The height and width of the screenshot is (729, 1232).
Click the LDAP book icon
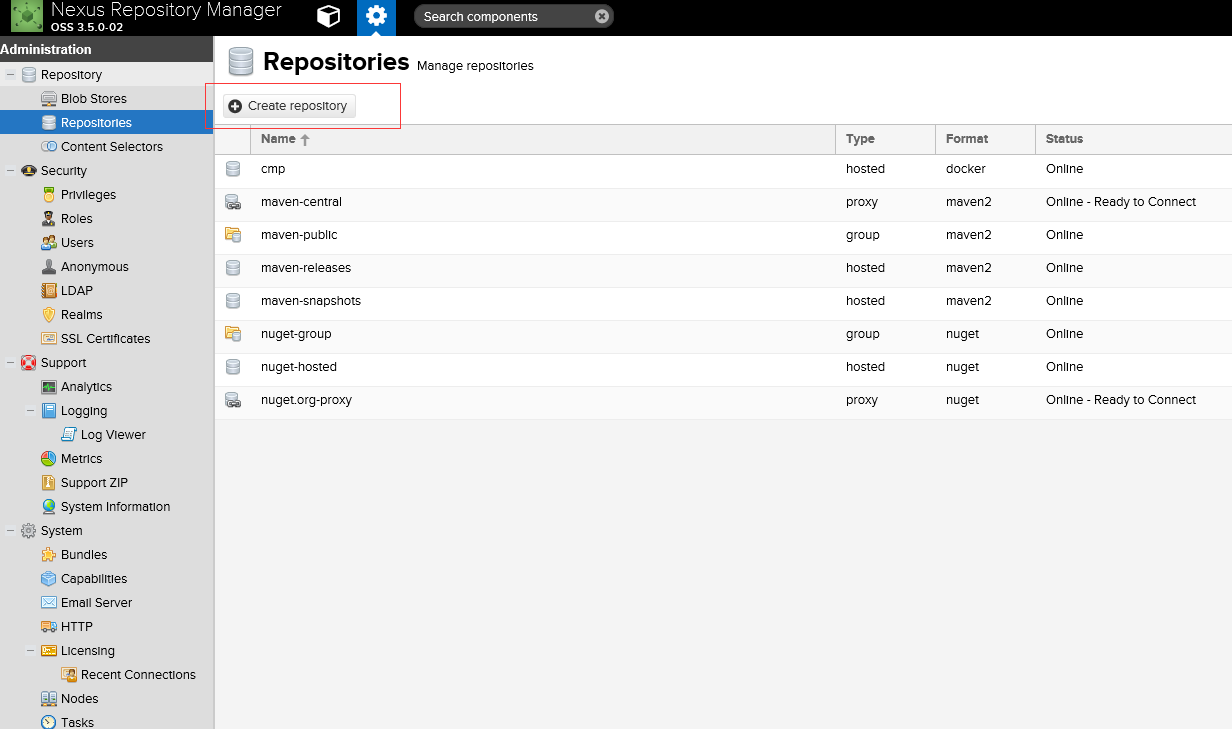click(x=49, y=291)
